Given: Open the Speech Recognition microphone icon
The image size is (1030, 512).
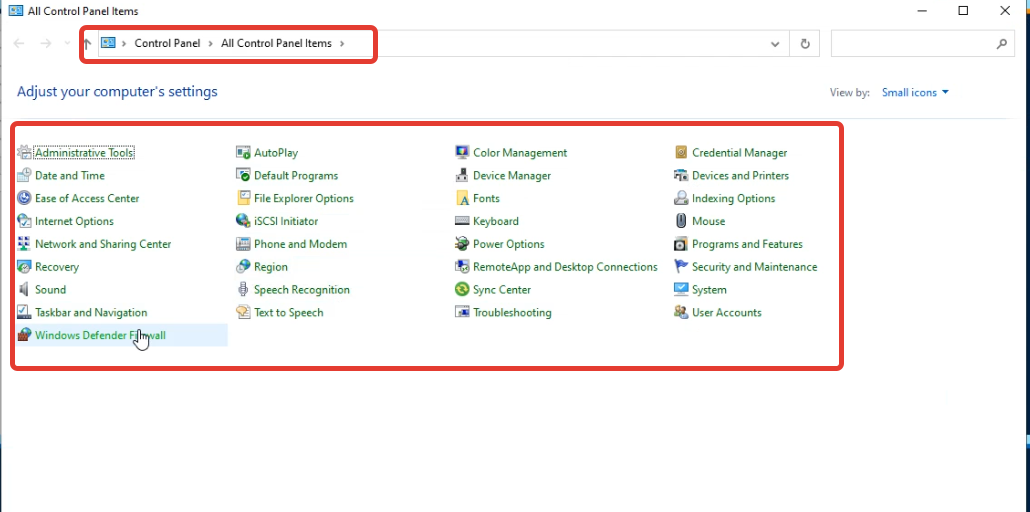Looking at the screenshot, I should point(243,289).
